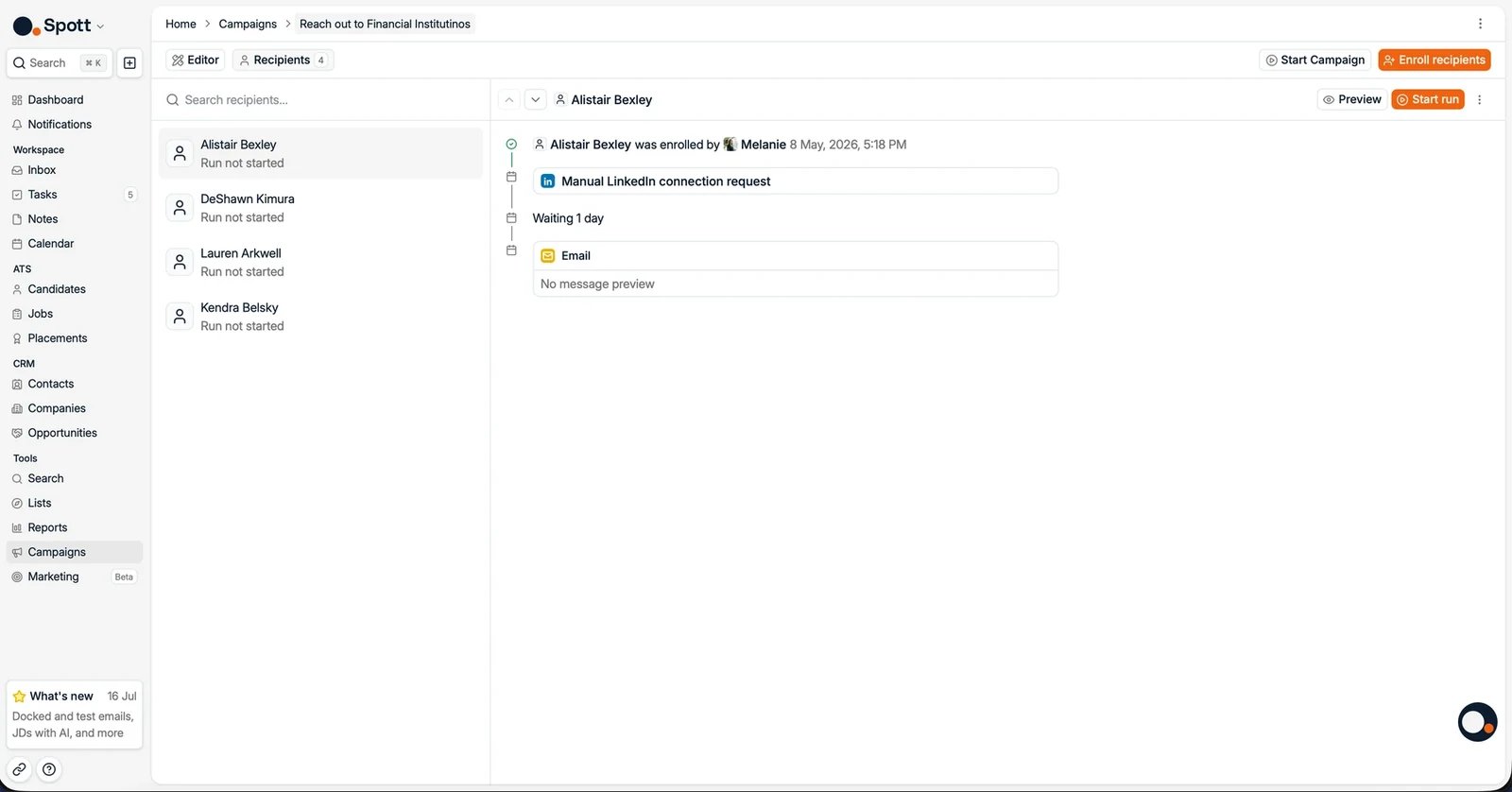Click the Start Campaign button
This screenshot has width=1512, height=792.
pyautogui.click(x=1315, y=60)
